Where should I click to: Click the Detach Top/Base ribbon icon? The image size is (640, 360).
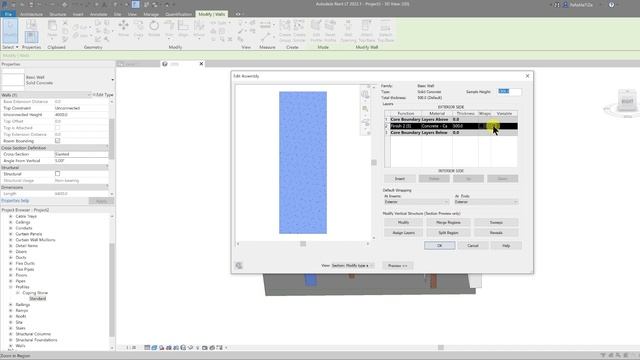click(x=385, y=31)
